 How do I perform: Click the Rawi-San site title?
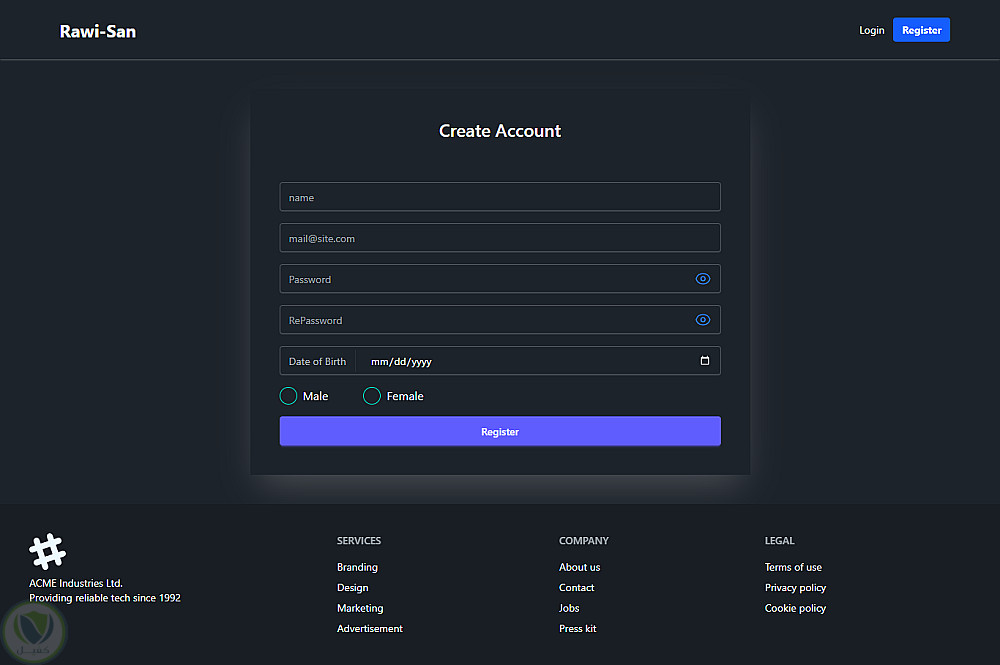tap(98, 31)
